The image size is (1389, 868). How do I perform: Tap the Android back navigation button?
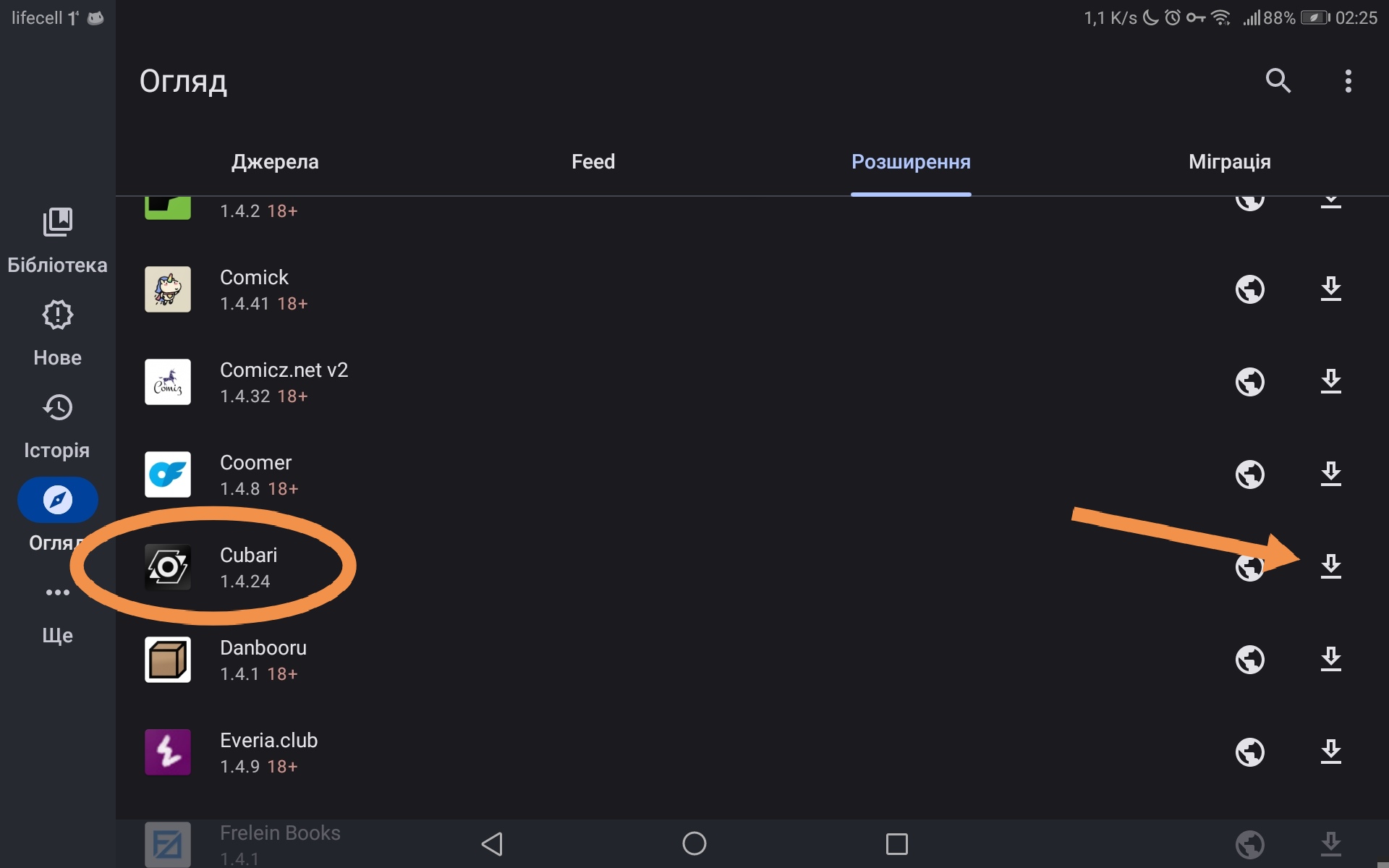(492, 843)
